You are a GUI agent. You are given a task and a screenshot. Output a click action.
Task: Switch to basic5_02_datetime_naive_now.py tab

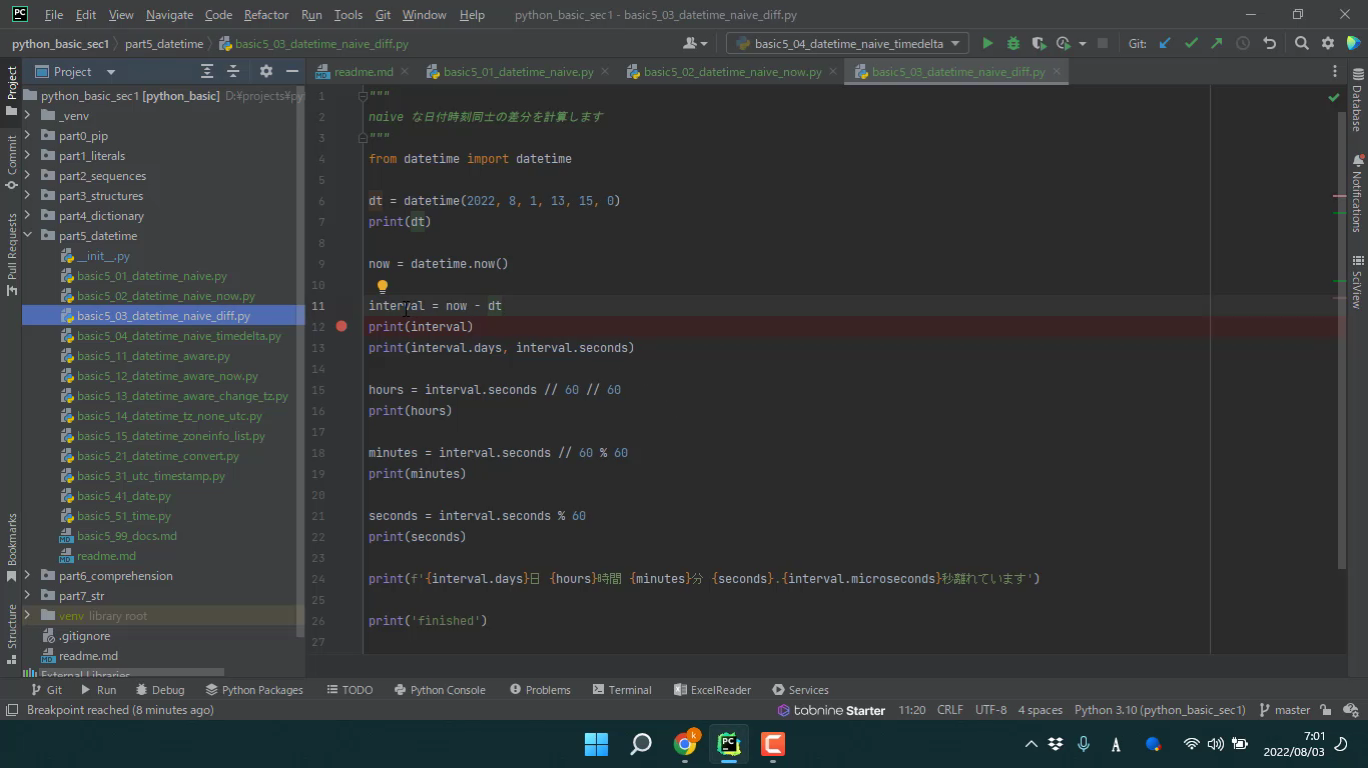tap(731, 72)
